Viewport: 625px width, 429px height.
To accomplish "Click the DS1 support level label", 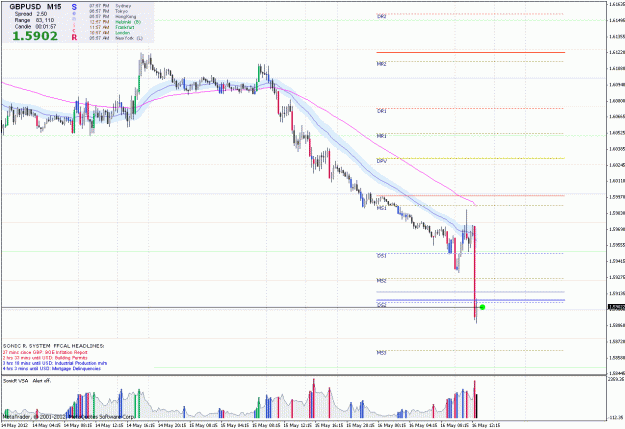I will [x=381, y=256].
